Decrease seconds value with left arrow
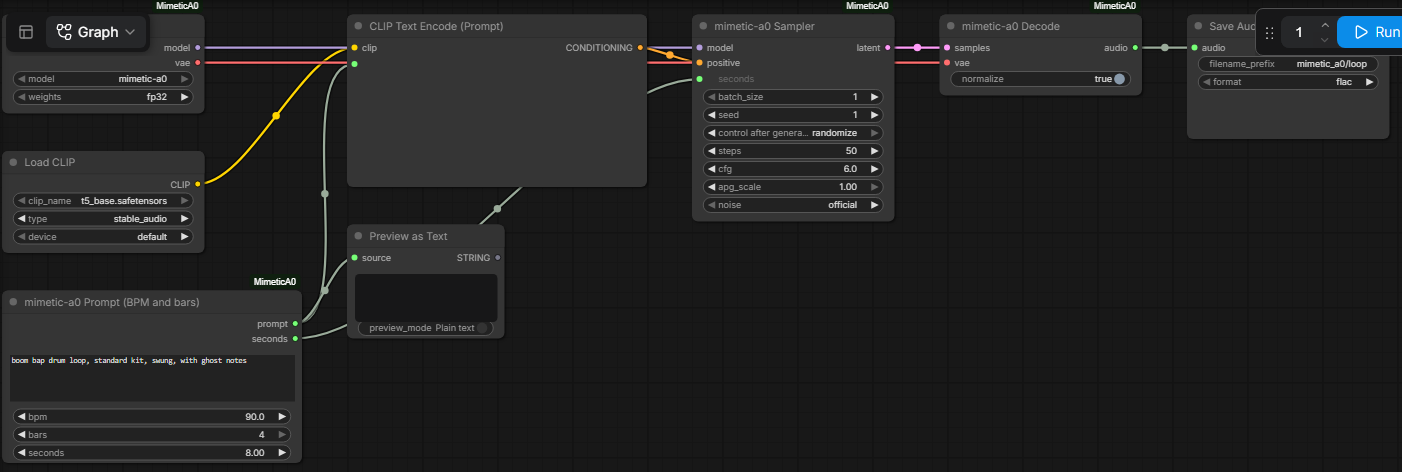This screenshot has width=1402, height=472. click(x=22, y=453)
